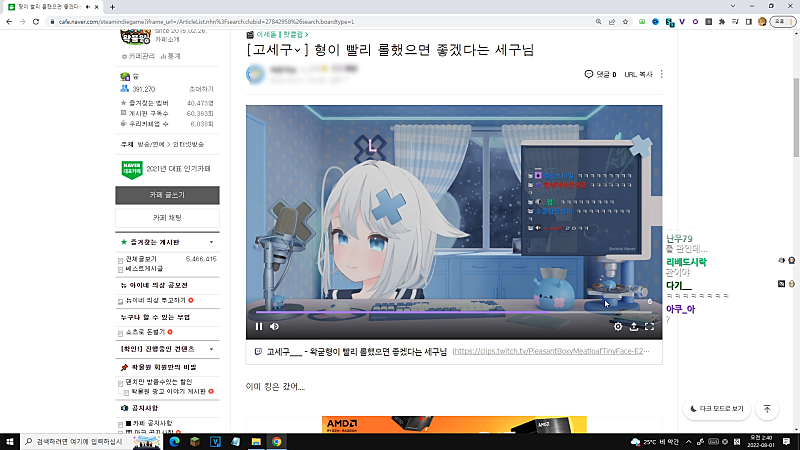This screenshot has width=800, height=450.
Task: Go back in browser history
Action: pos(9,21)
